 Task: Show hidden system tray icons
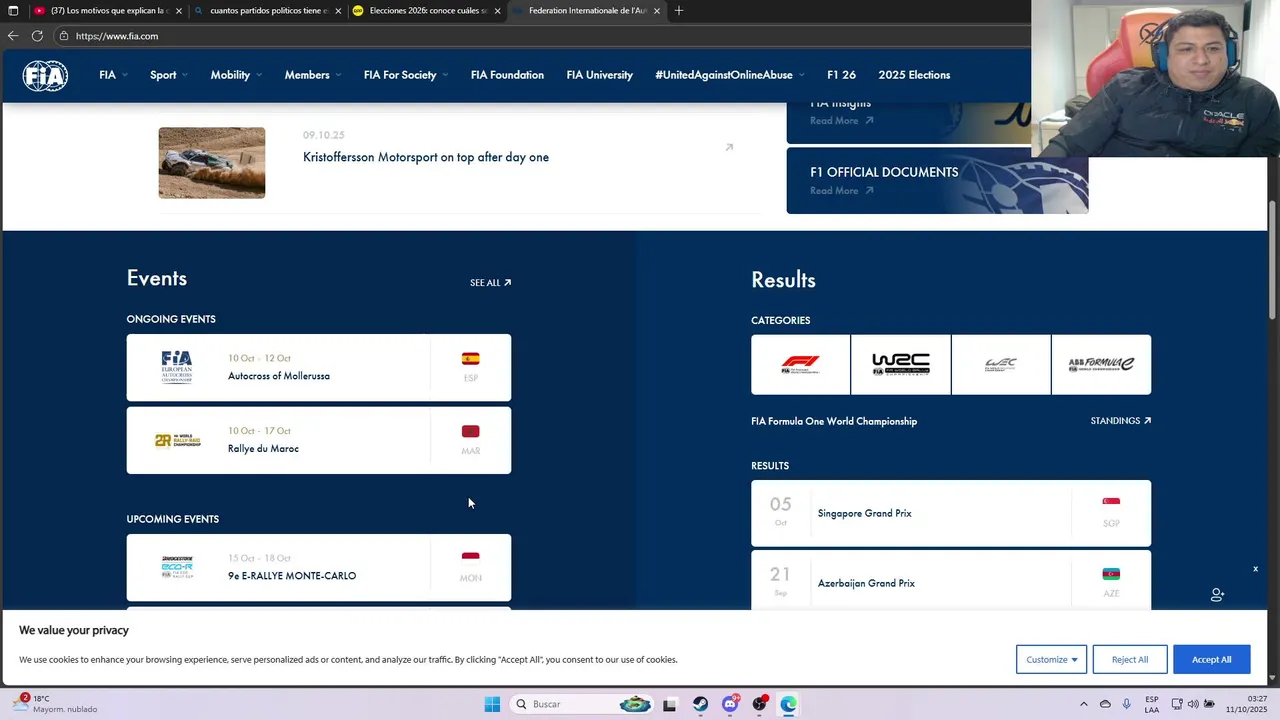click(1083, 704)
